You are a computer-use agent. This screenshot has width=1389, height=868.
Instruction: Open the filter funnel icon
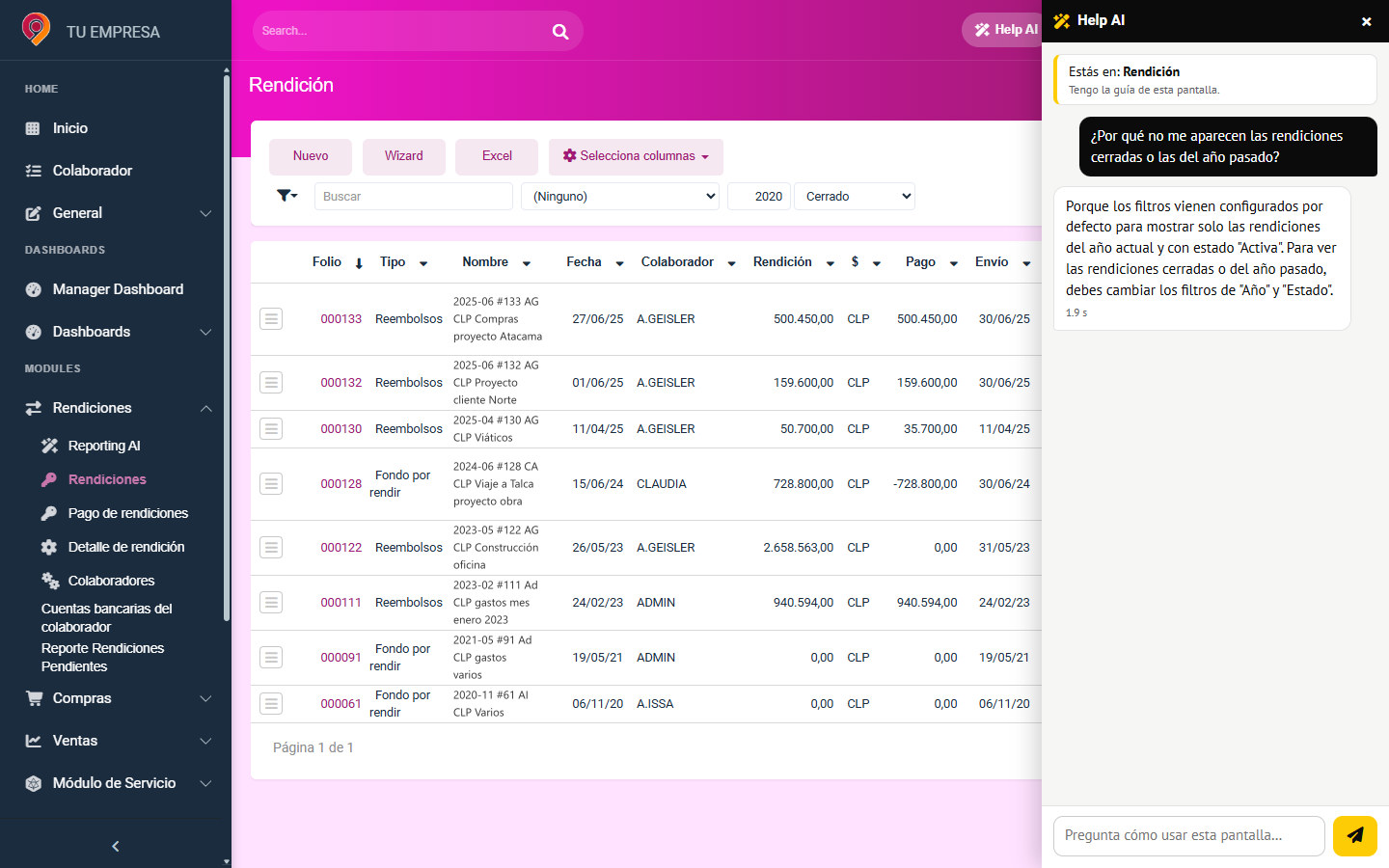(286, 196)
